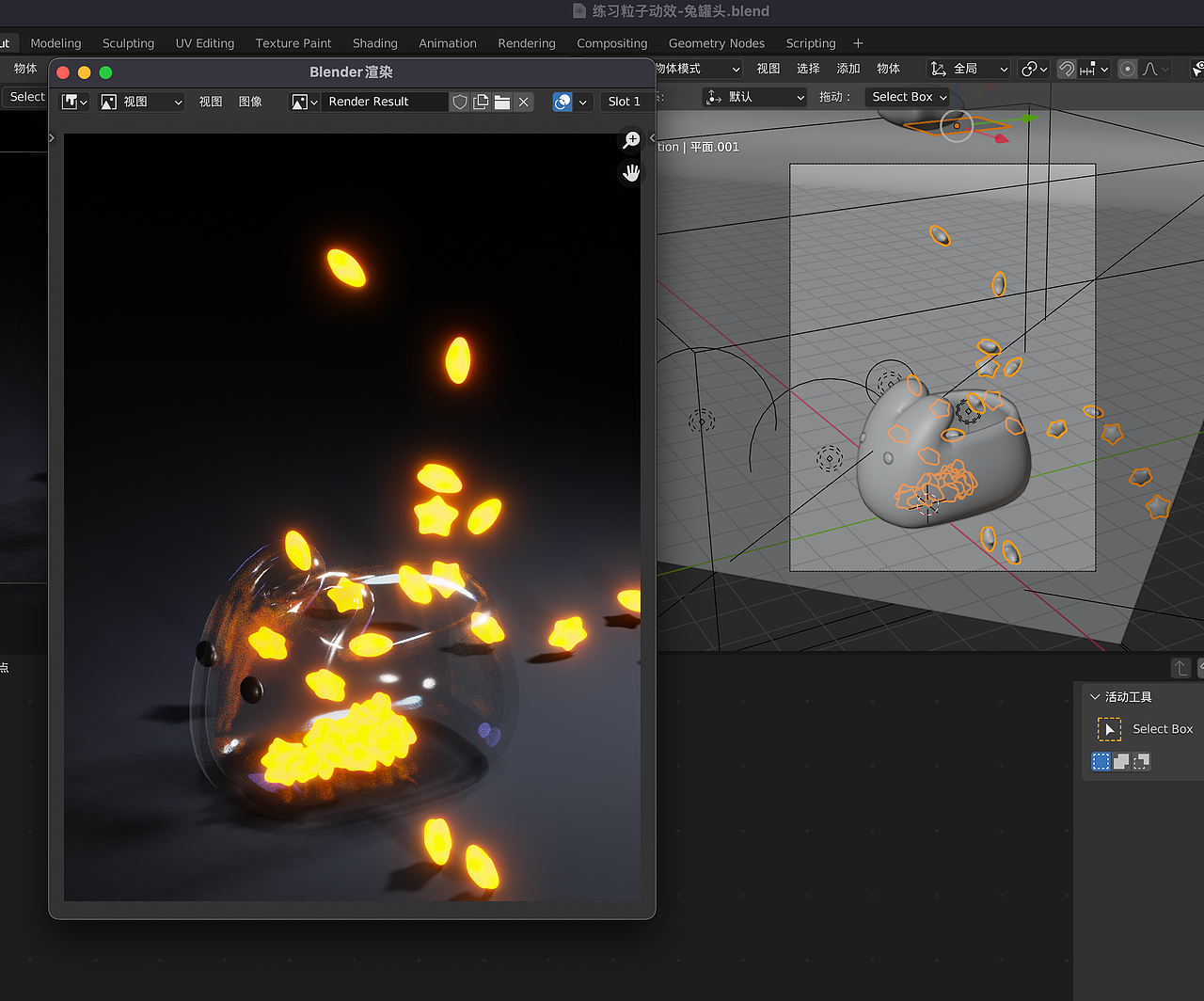Collapse the 活动工具 panel header
Image resolution: width=1204 pixels, height=1001 pixels.
[1094, 696]
